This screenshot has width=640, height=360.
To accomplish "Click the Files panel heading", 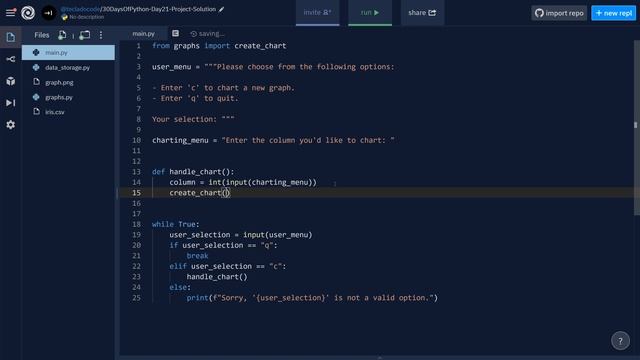I will 42,35.
